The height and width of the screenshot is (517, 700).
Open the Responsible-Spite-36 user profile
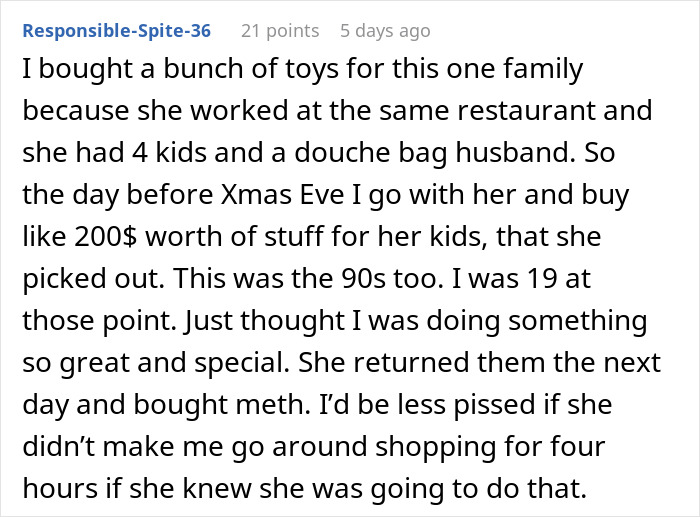pos(116,30)
